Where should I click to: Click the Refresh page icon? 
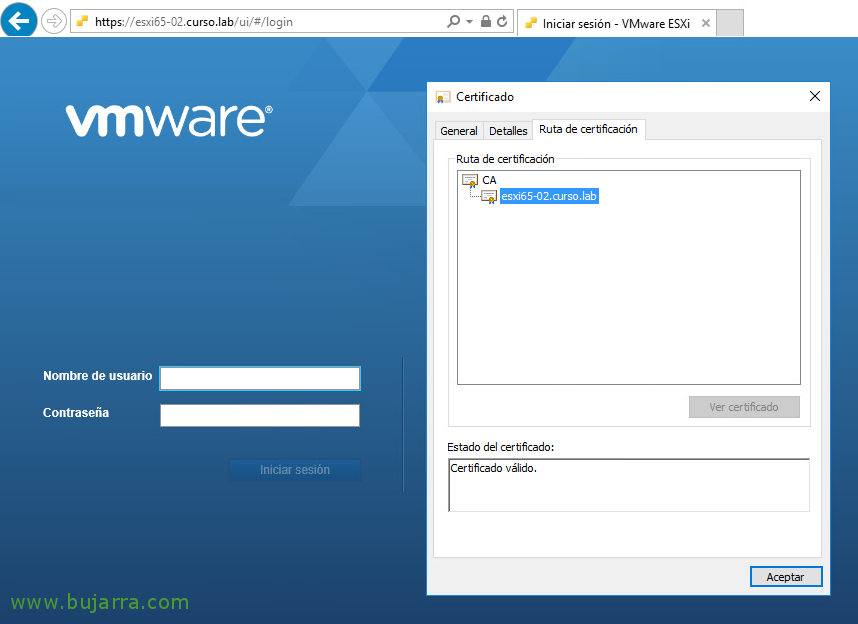point(502,21)
